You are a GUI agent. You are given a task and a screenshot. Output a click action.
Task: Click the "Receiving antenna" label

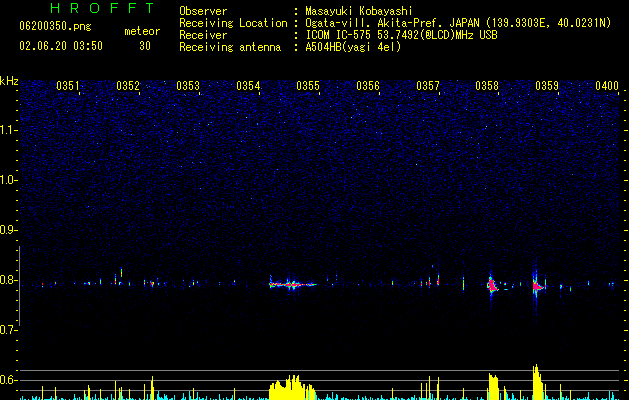230,47
